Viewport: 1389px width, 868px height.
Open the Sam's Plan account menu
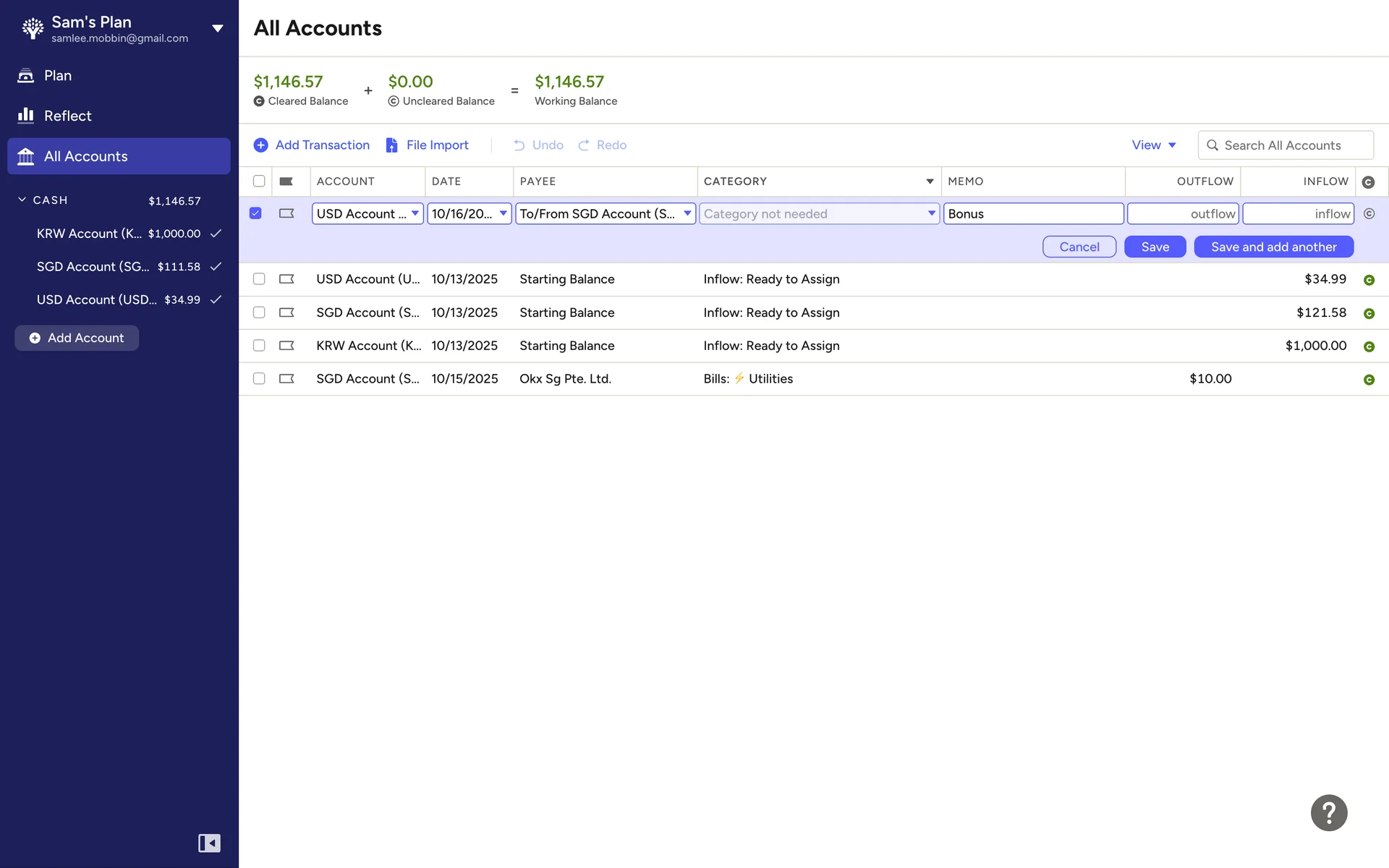(217, 27)
